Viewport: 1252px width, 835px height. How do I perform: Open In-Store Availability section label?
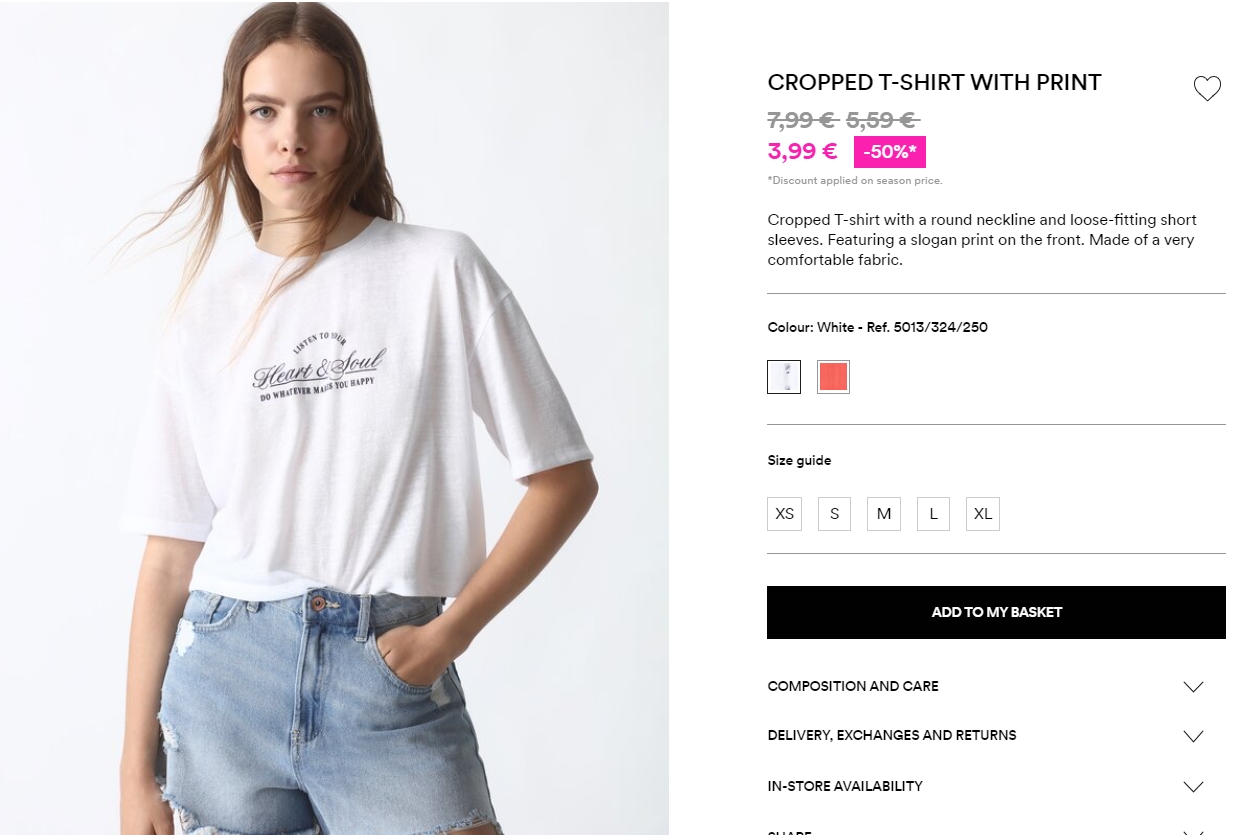[845, 786]
